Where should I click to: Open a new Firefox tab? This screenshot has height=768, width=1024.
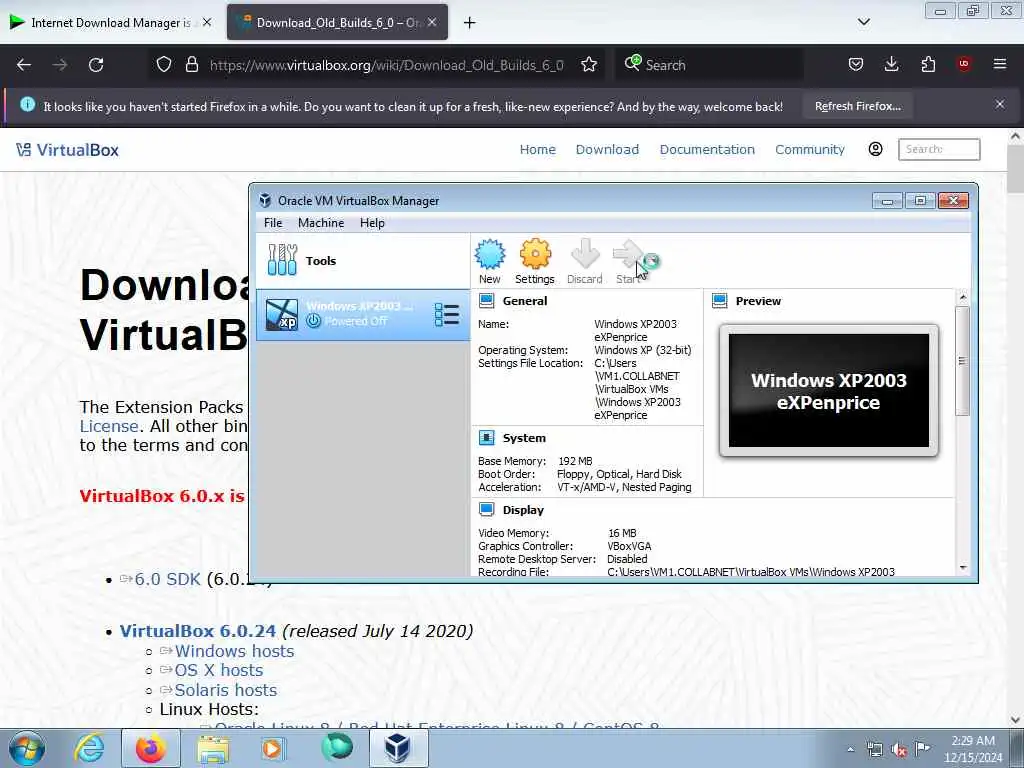(x=470, y=23)
